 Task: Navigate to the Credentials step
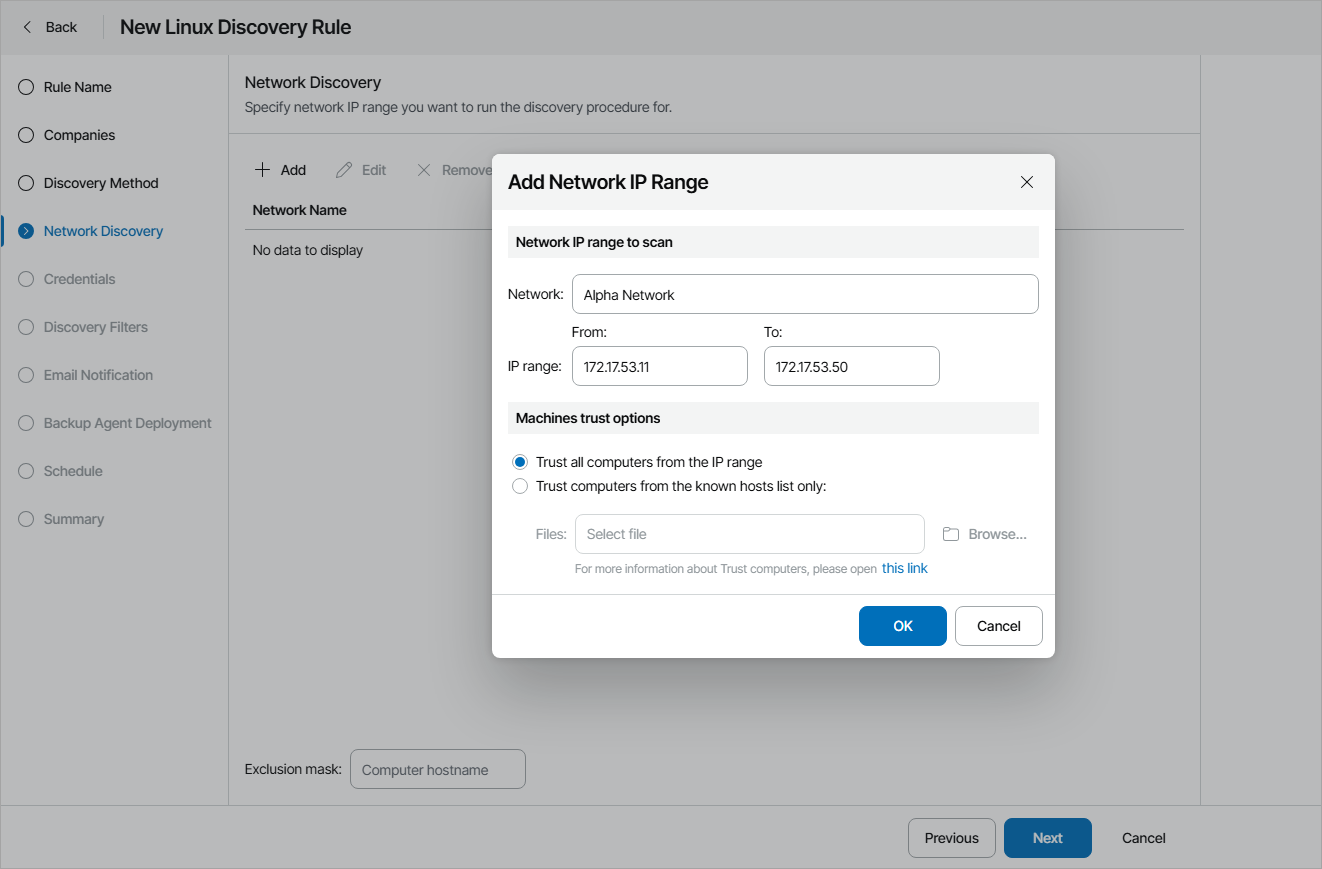tap(25, 279)
